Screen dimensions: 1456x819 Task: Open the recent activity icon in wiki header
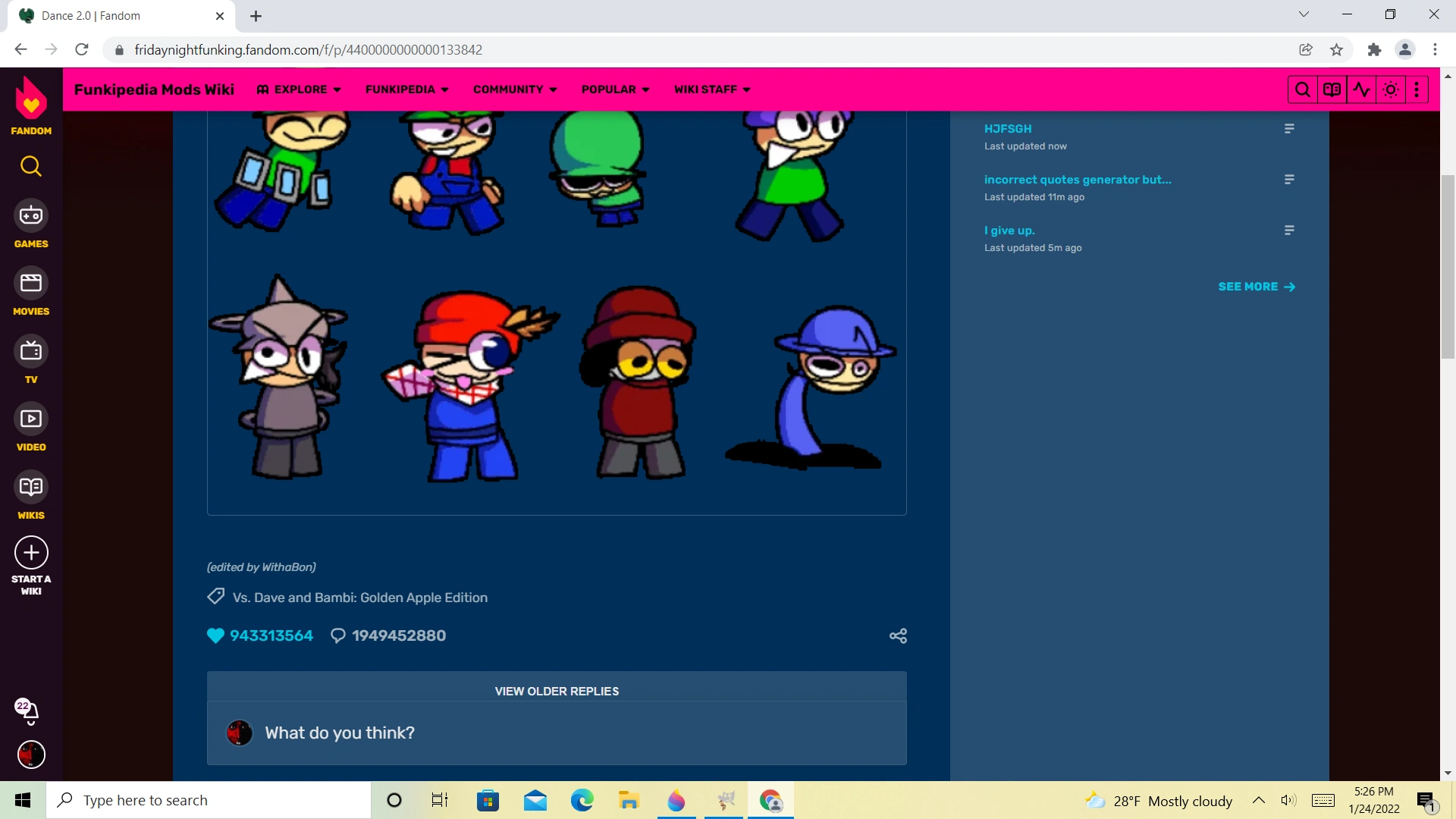(1361, 89)
